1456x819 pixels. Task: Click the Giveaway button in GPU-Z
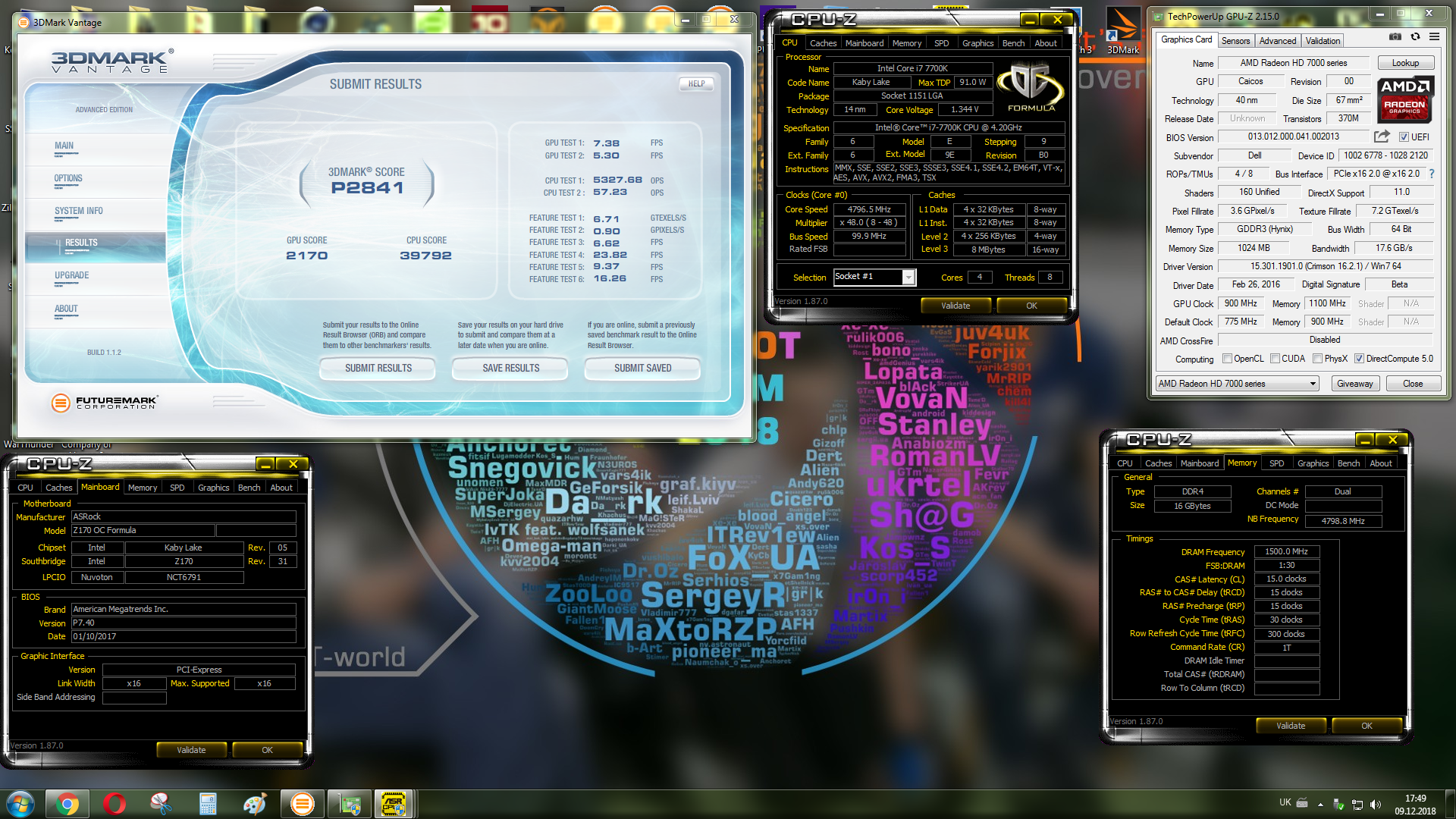pyautogui.click(x=1354, y=384)
